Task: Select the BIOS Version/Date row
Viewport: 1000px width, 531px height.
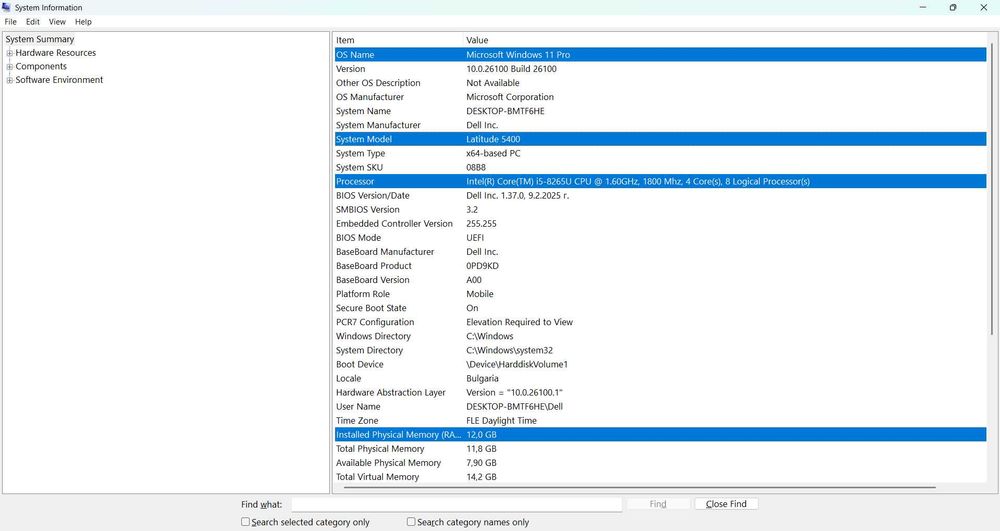Action: coord(661,196)
